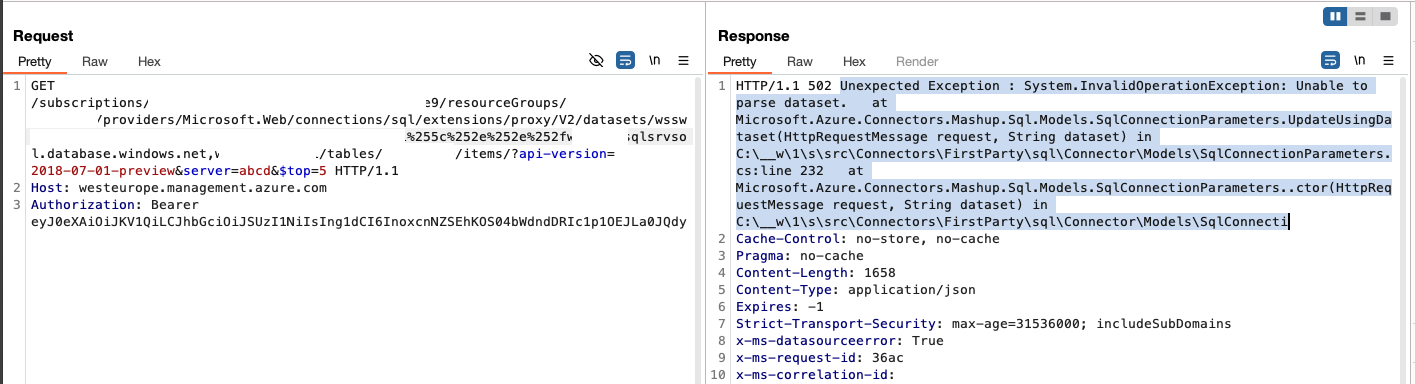Viewport: 1415px width, 384px height.
Task: Click the Response panel title
Action: click(x=754, y=36)
